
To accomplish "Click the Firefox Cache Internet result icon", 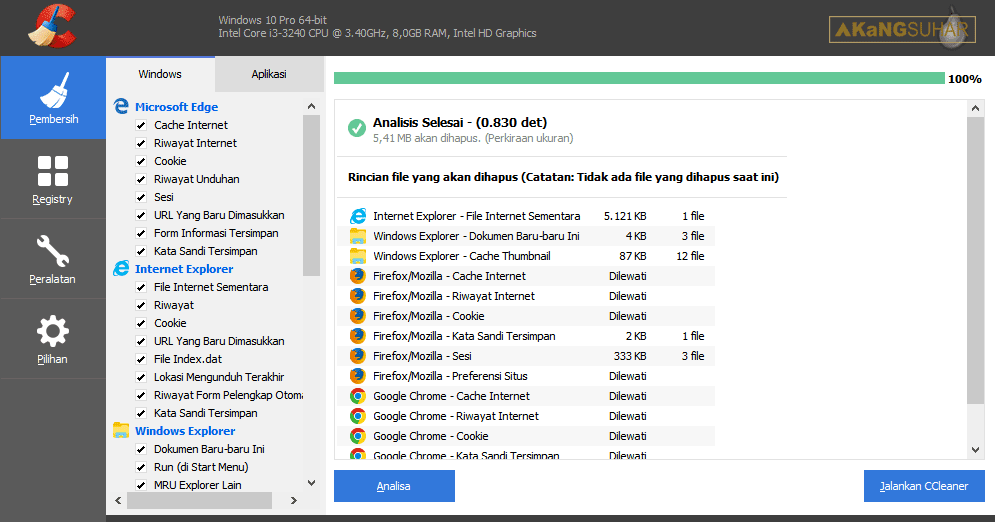I will pos(358,276).
